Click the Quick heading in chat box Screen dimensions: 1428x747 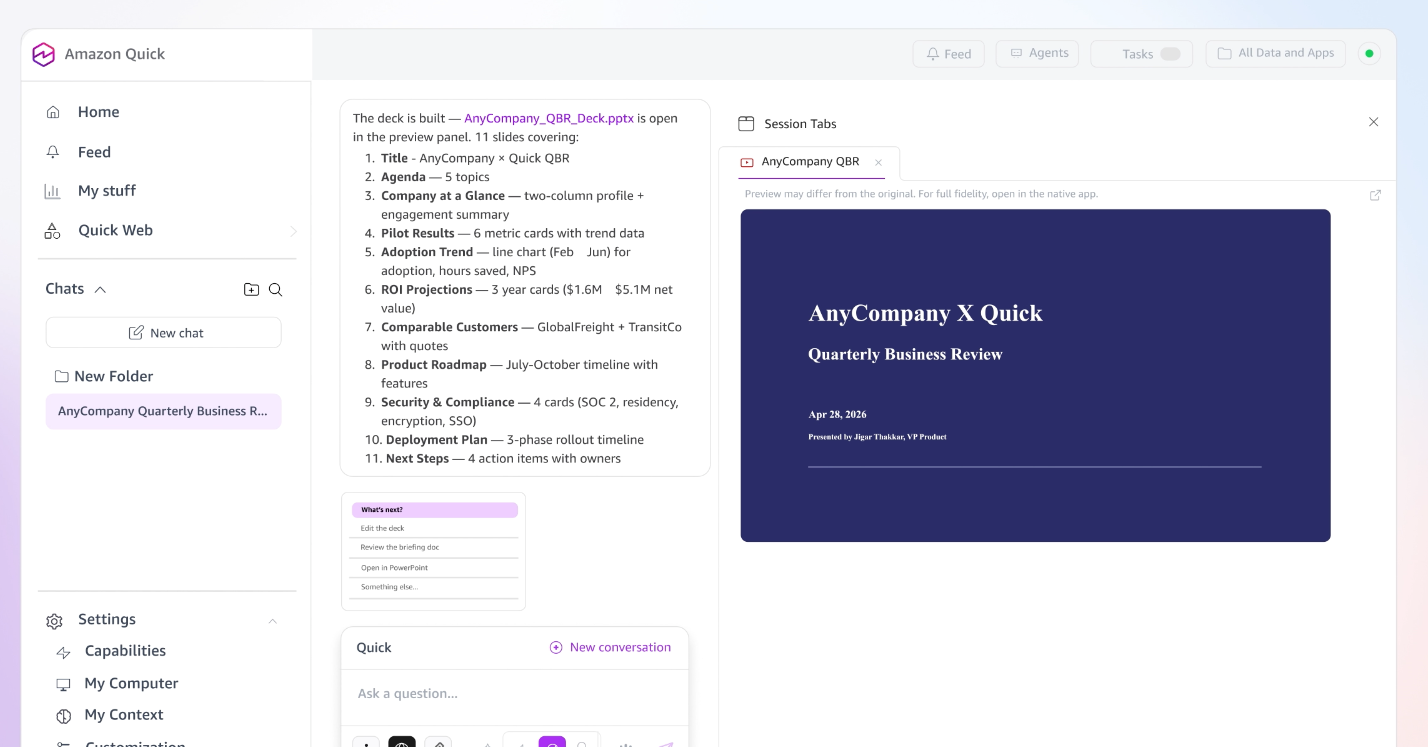tap(374, 648)
